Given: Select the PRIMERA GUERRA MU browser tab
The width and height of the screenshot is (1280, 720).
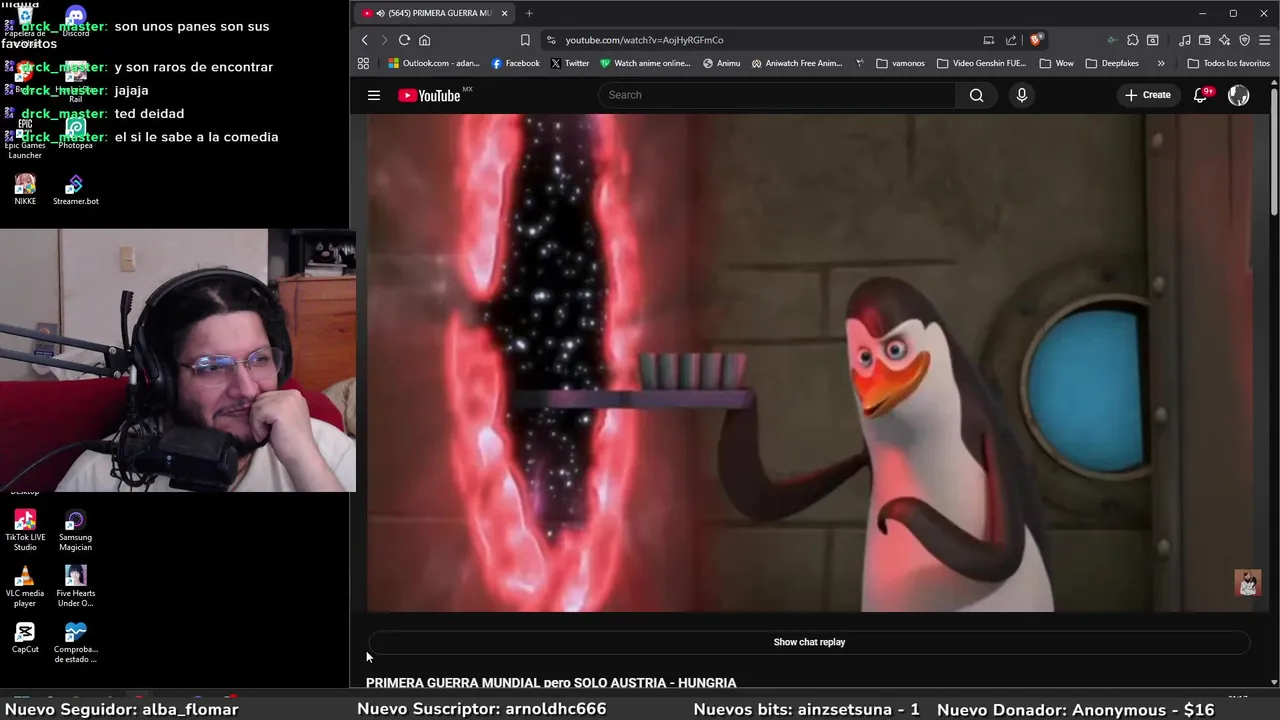Looking at the screenshot, I should click(x=435, y=13).
